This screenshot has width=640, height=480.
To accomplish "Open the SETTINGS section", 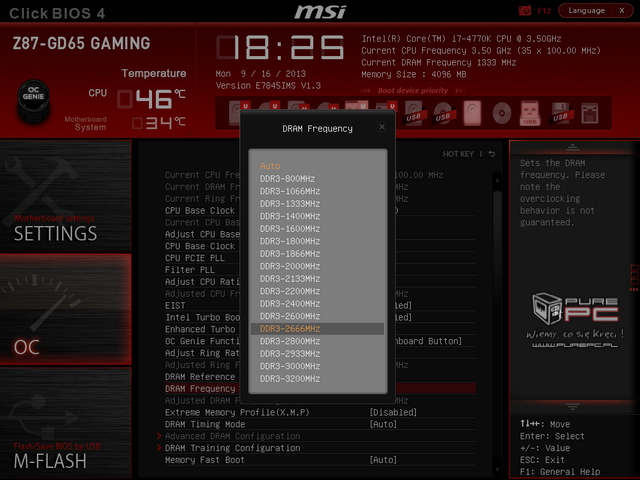I will click(66, 196).
